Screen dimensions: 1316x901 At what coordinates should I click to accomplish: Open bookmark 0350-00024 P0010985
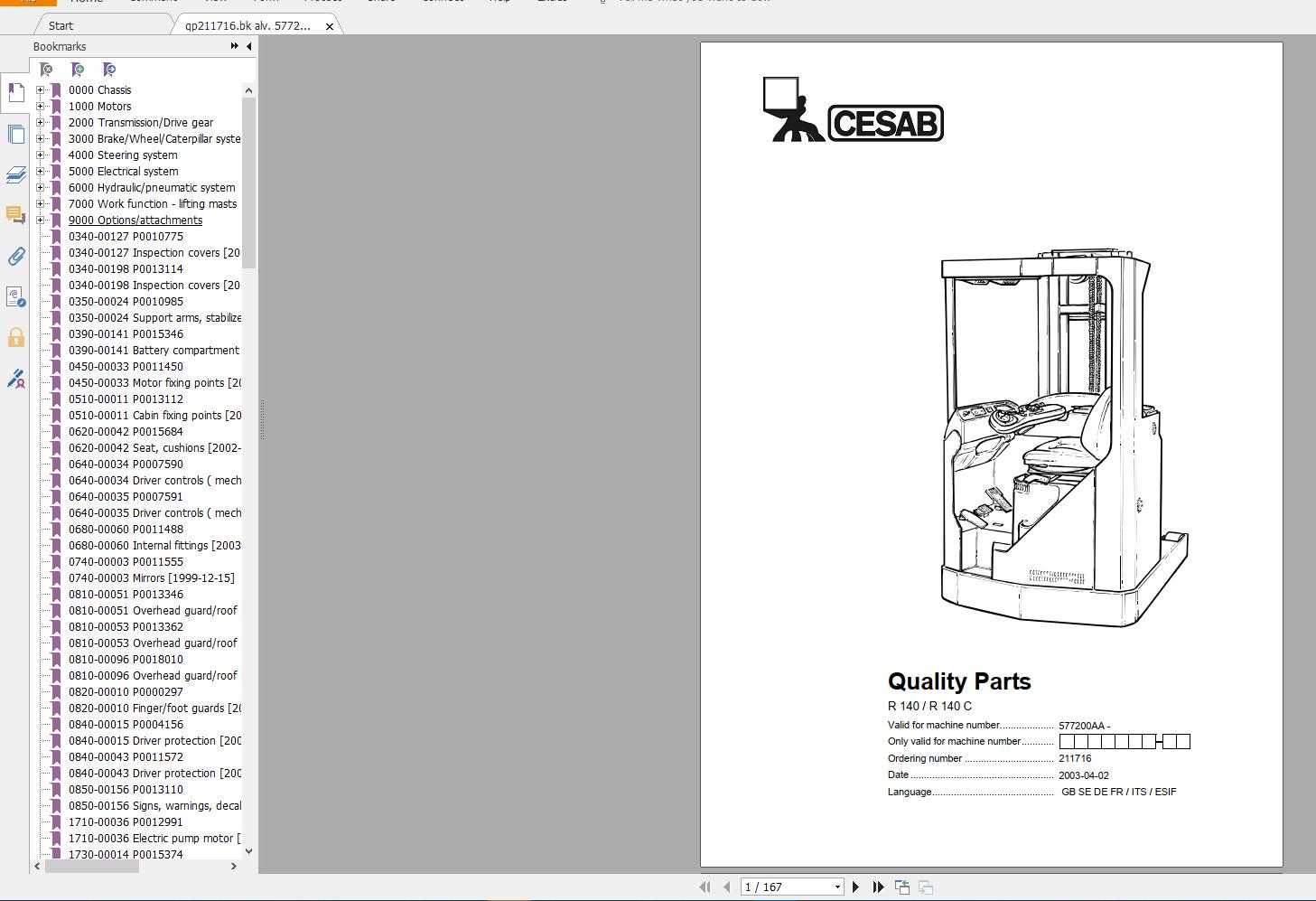click(x=126, y=302)
